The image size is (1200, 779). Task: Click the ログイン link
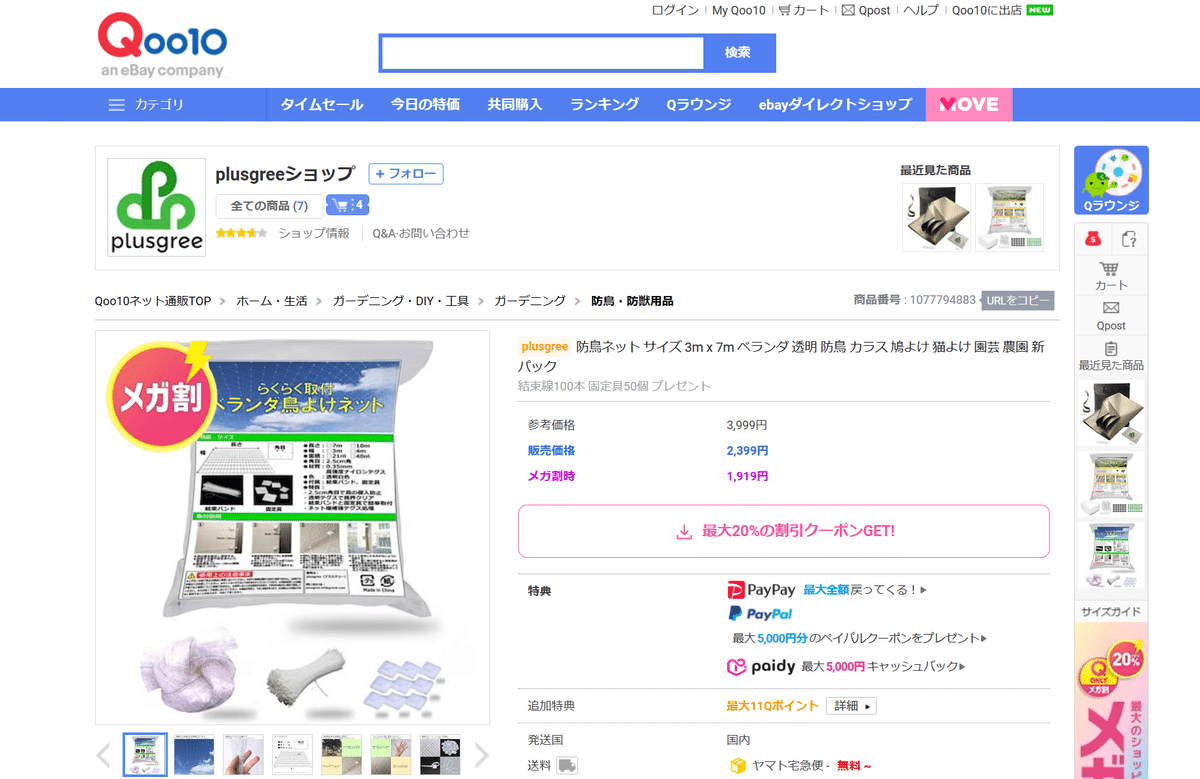[675, 10]
